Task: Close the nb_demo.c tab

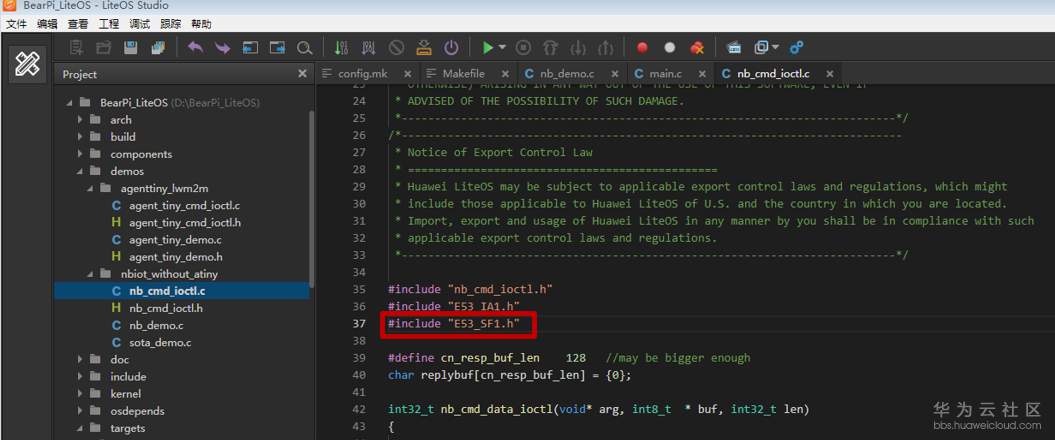Action: click(x=615, y=74)
